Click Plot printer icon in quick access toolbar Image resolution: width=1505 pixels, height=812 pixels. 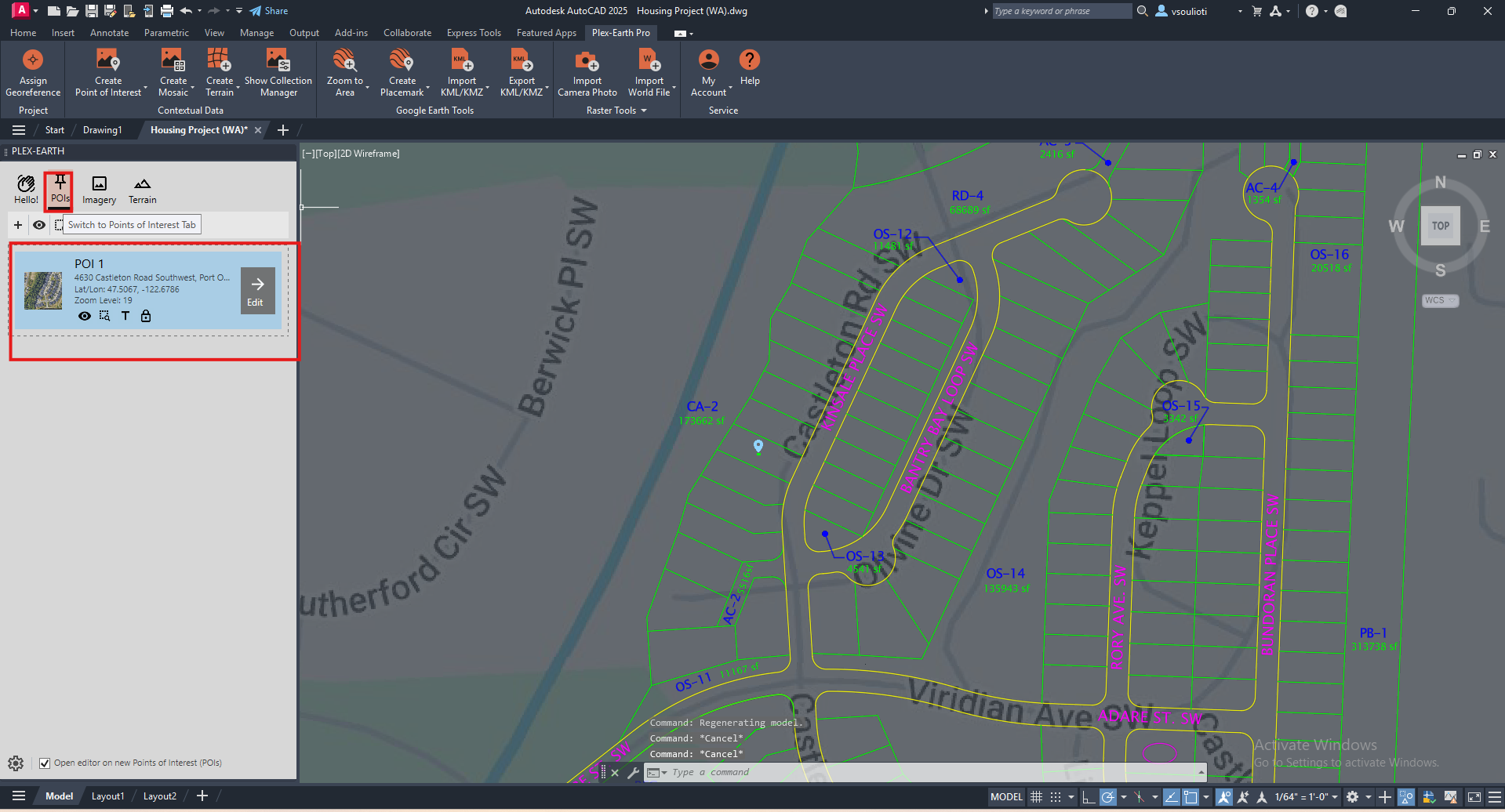click(x=166, y=11)
